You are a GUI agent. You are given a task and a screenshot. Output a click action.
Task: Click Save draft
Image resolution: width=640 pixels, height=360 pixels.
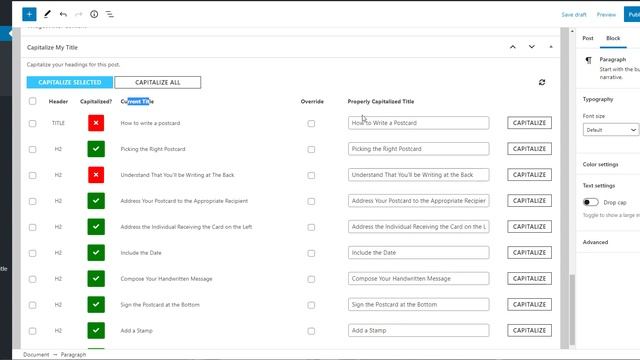coord(574,14)
